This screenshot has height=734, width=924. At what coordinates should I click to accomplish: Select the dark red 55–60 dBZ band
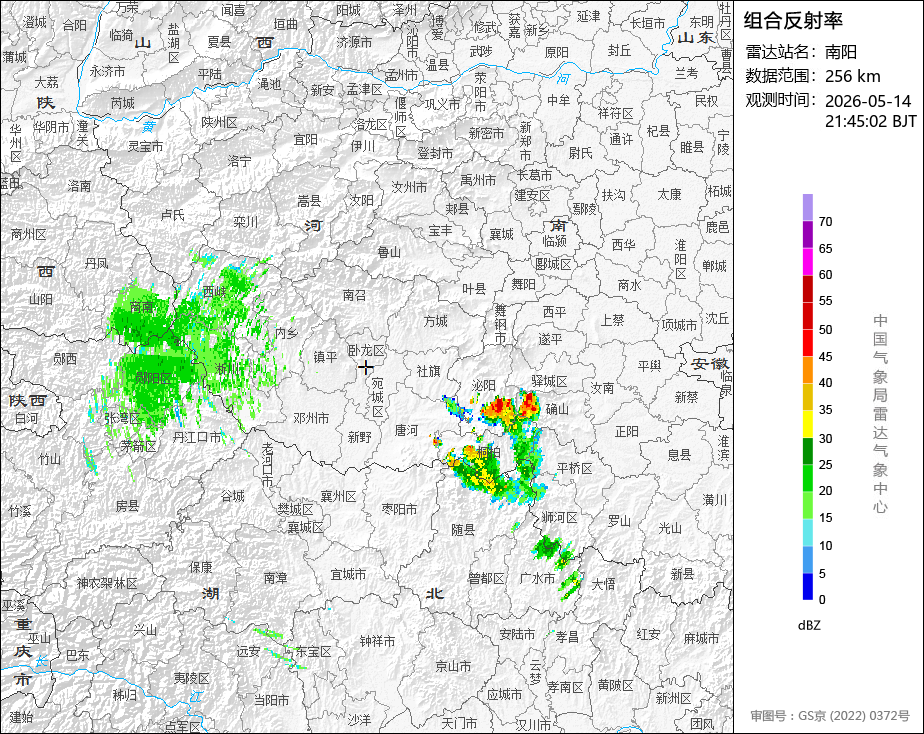point(807,289)
